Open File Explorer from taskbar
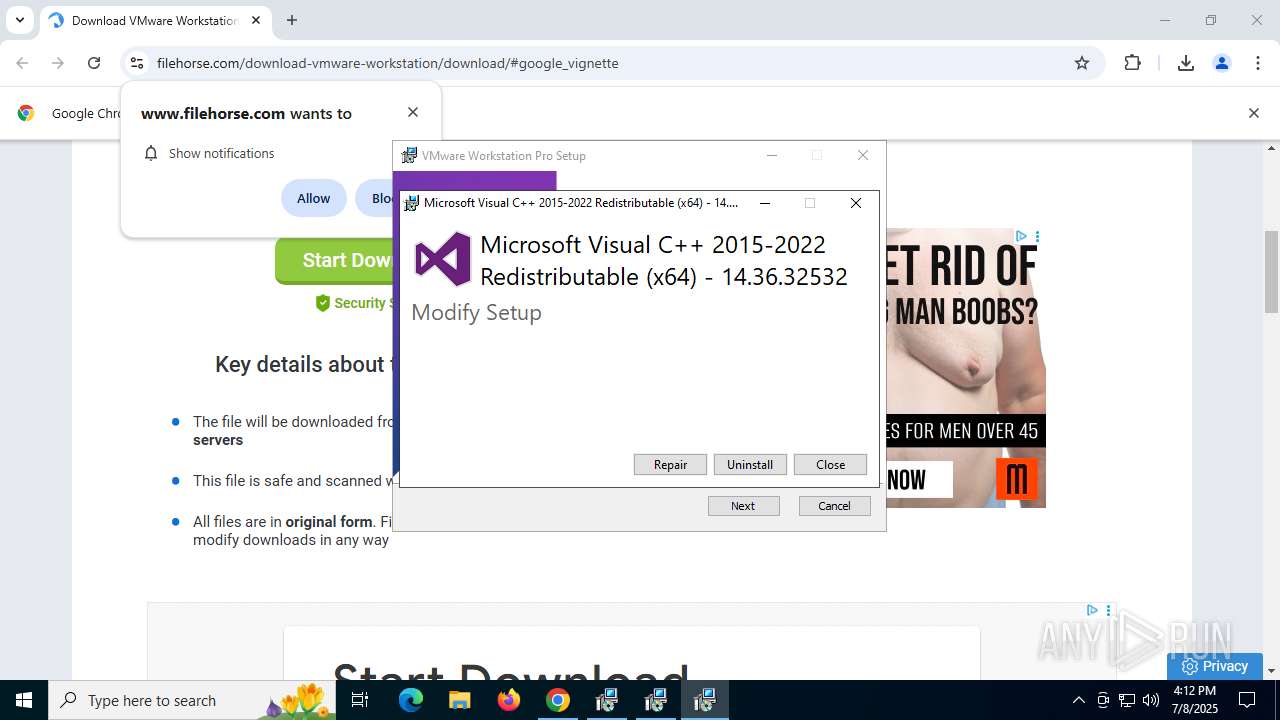 [460, 700]
